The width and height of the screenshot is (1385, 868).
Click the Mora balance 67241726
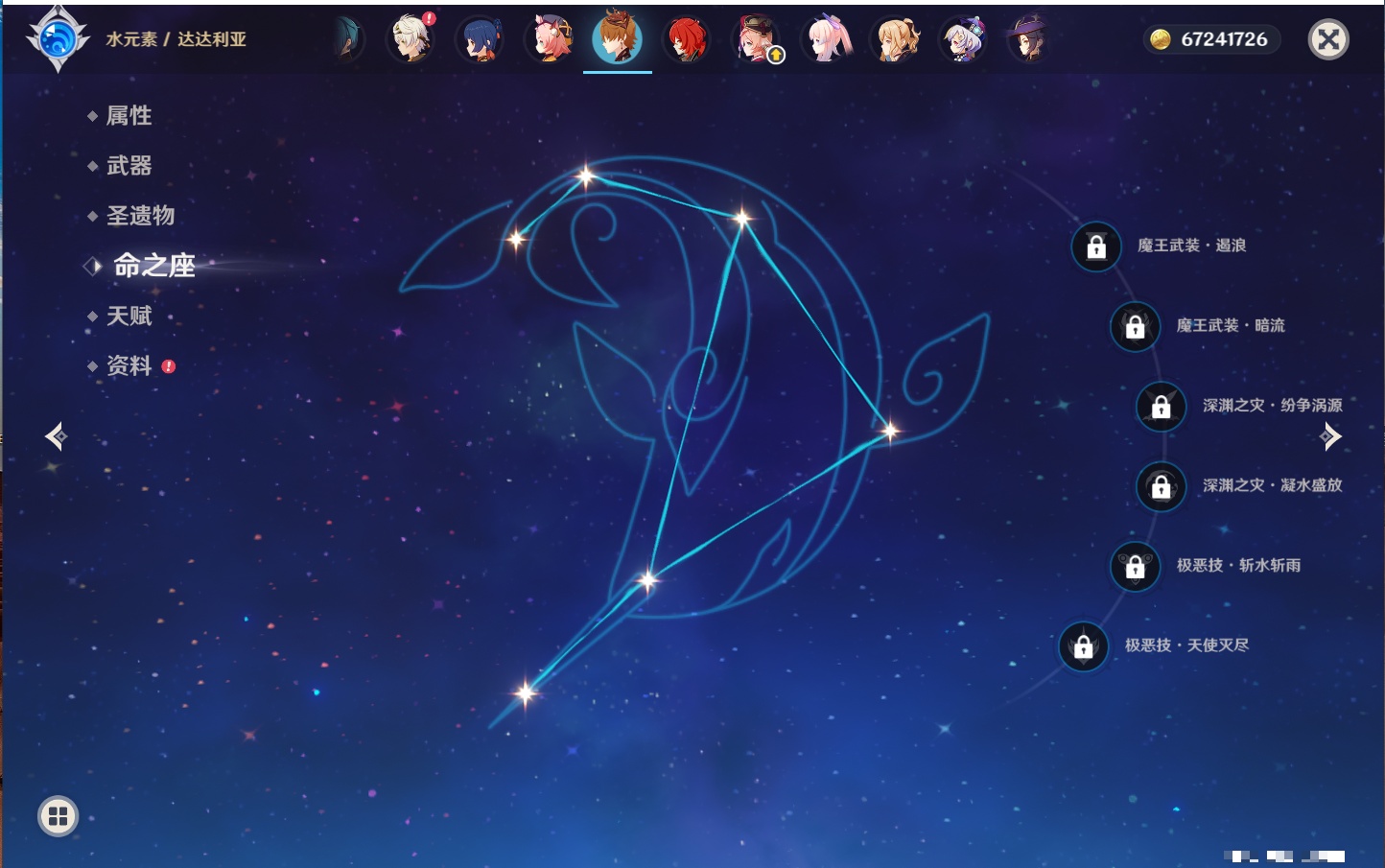coord(1224,39)
